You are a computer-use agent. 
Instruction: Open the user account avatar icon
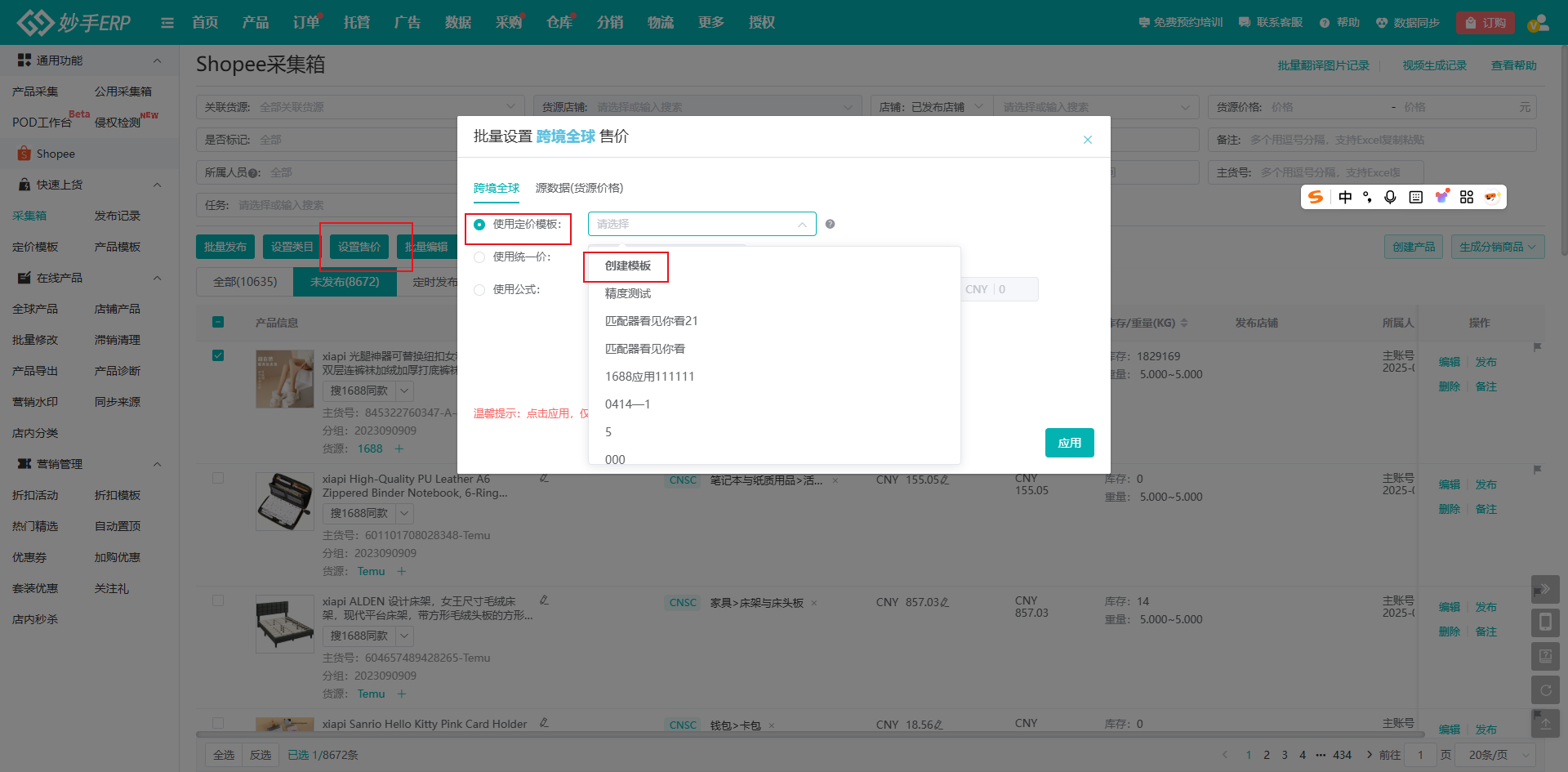[x=1538, y=23]
